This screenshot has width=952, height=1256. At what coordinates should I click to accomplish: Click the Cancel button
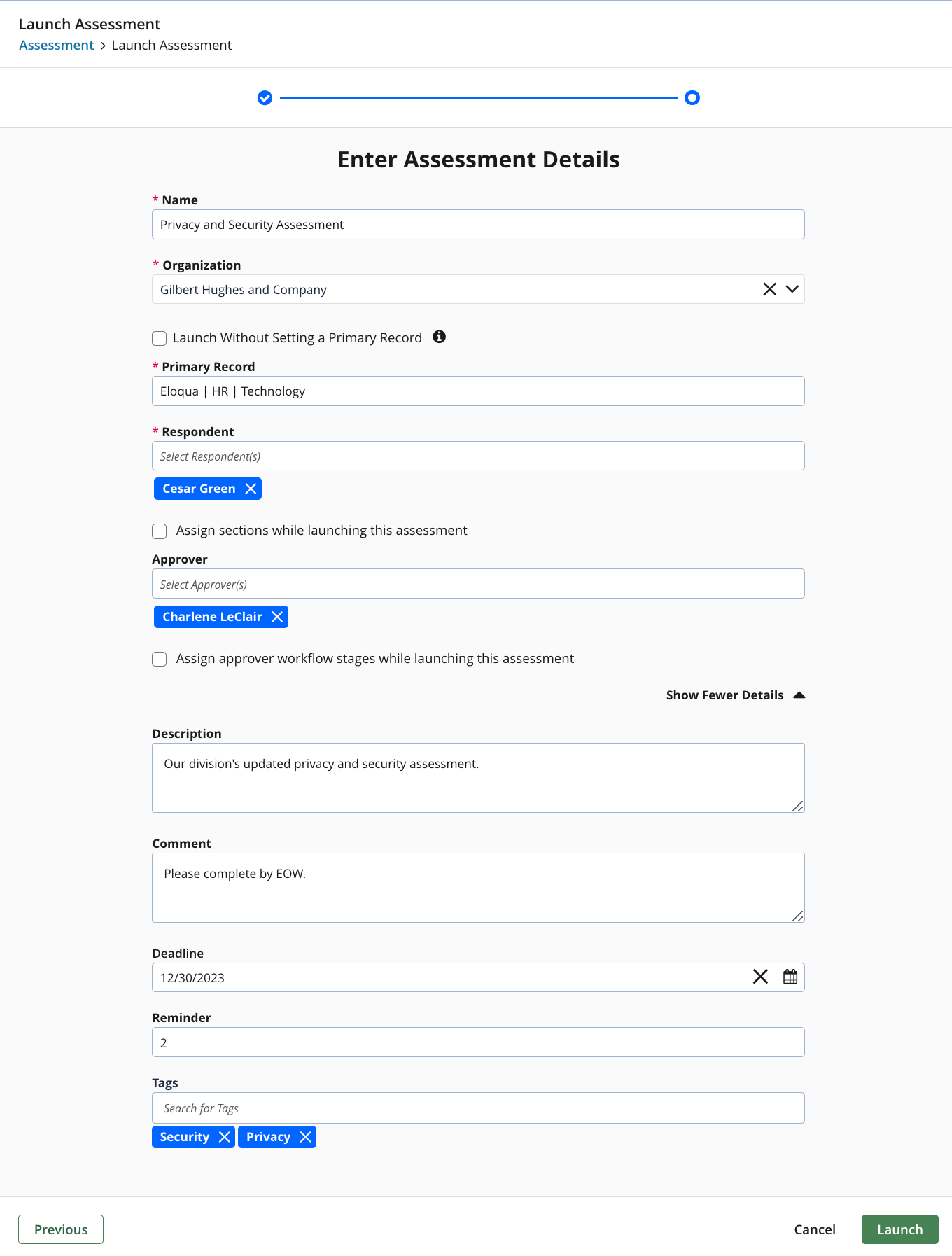[814, 1229]
